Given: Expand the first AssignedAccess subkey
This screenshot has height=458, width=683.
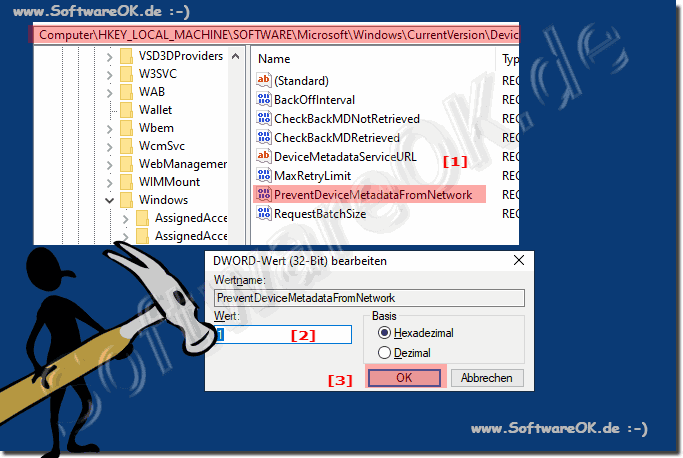Looking at the screenshot, I should [125, 218].
